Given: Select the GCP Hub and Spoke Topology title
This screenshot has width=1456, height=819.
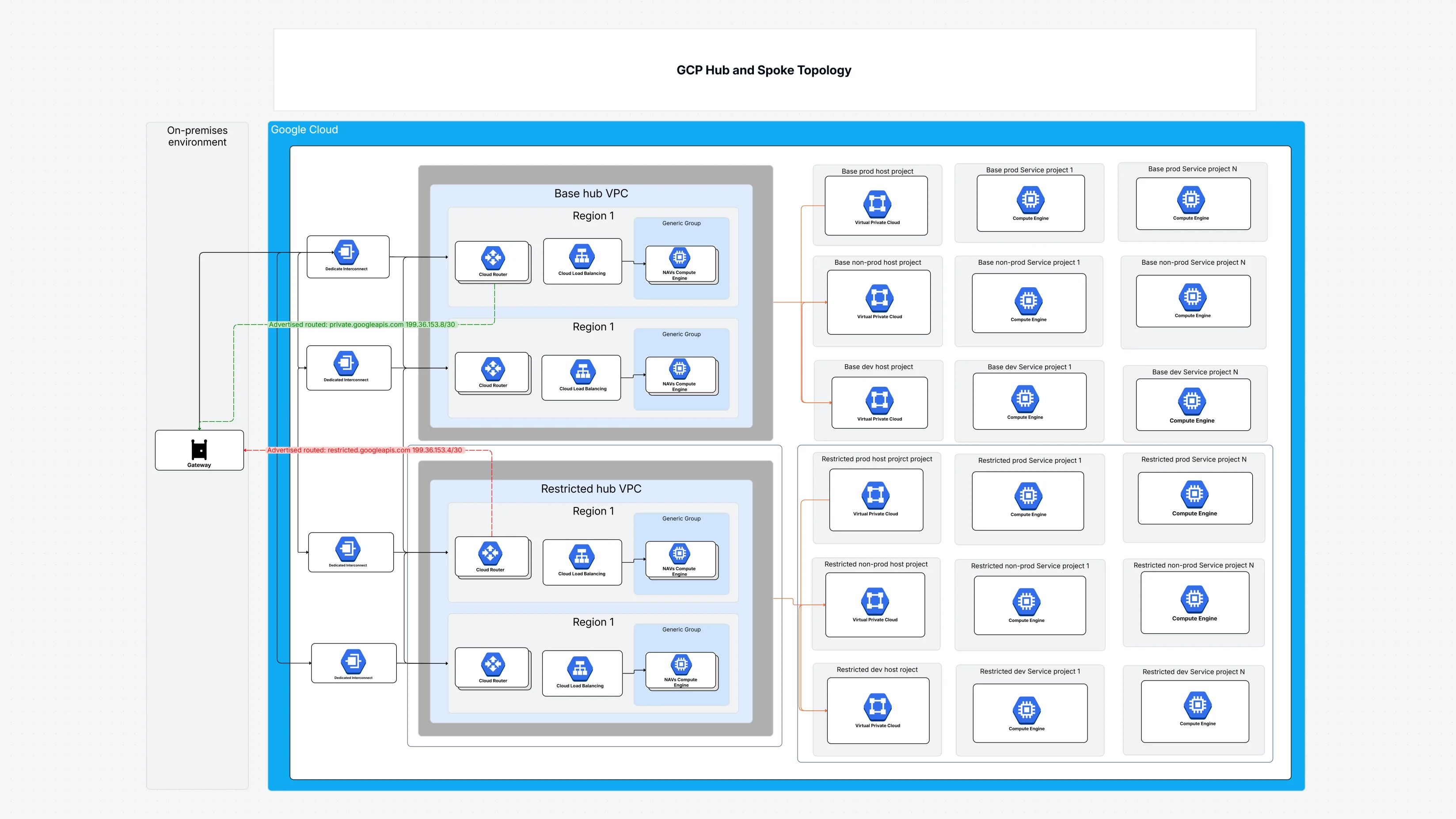Looking at the screenshot, I should (x=764, y=70).
